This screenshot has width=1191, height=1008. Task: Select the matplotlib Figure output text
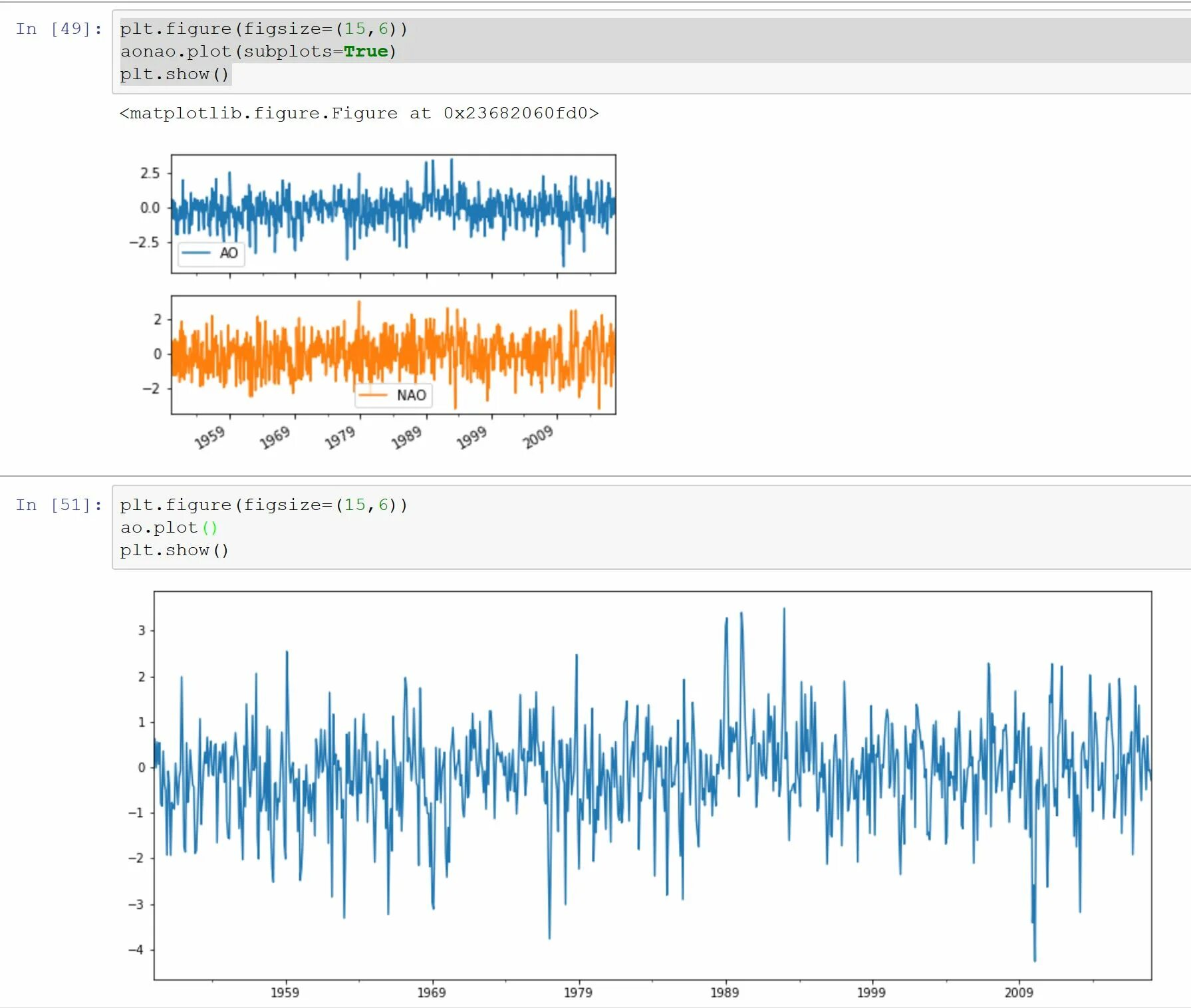click(x=359, y=113)
